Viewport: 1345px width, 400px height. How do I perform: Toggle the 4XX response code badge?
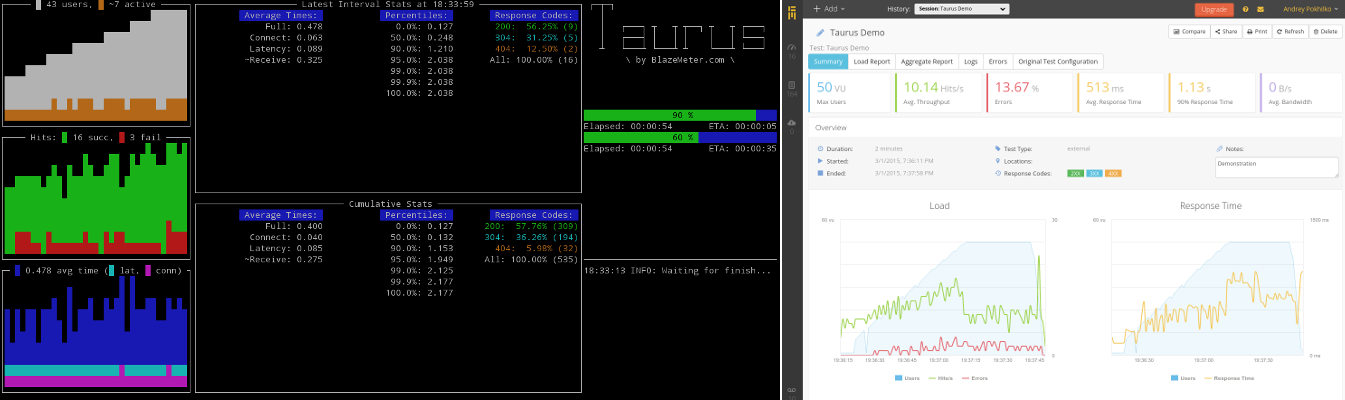click(1113, 173)
